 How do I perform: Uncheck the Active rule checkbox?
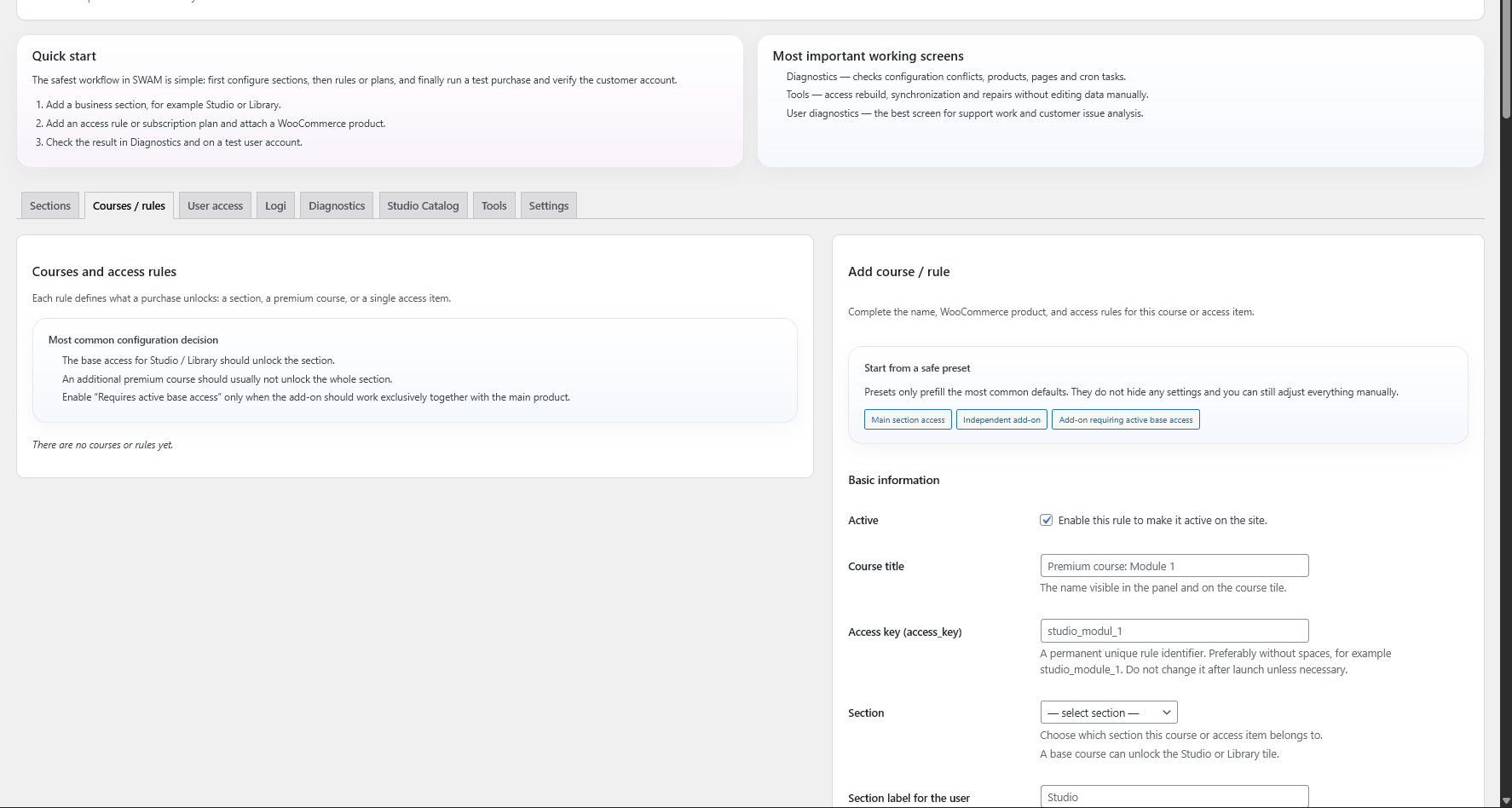pyautogui.click(x=1047, y=520)
